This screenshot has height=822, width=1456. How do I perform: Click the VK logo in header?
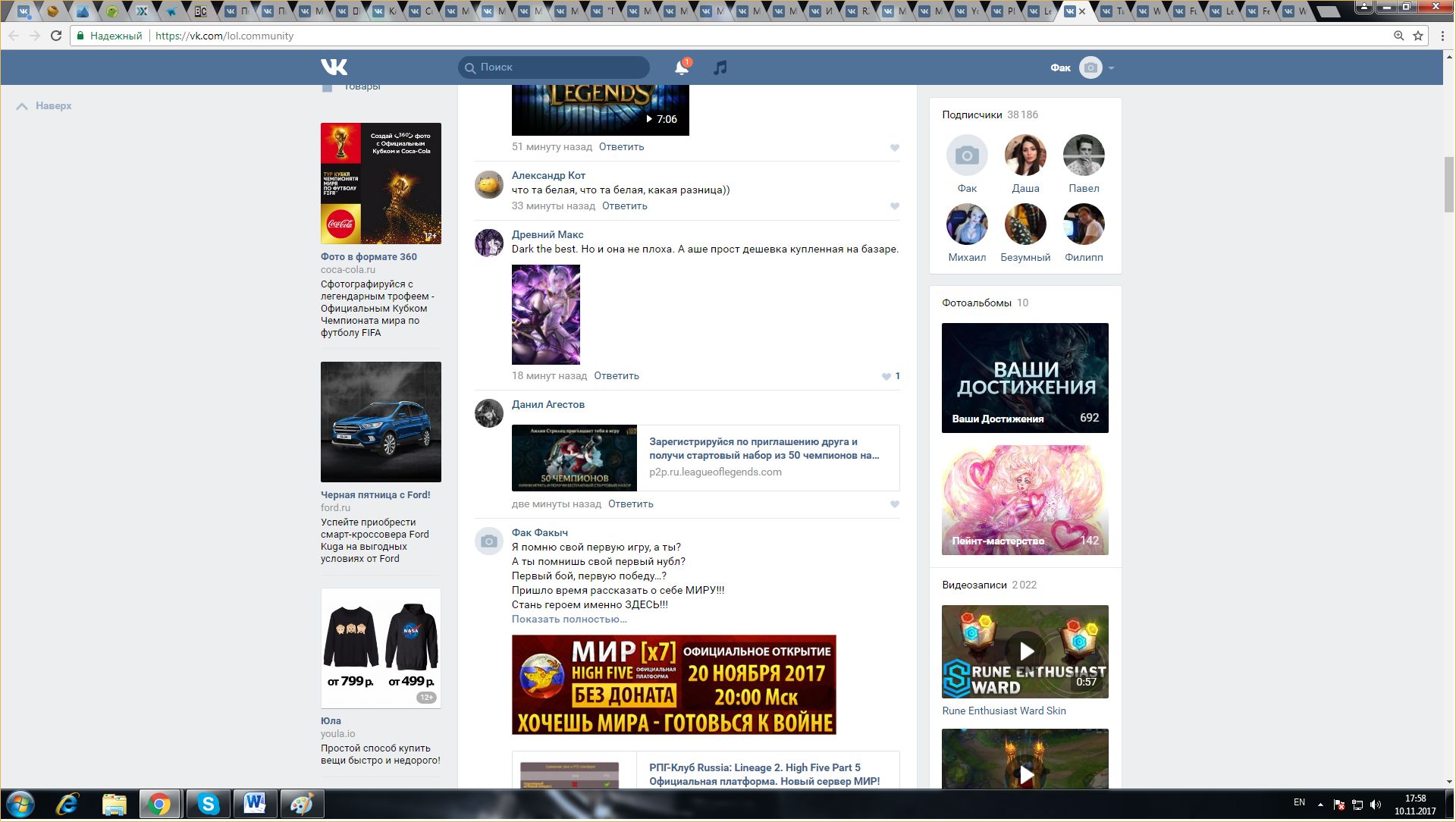point(334,67)
